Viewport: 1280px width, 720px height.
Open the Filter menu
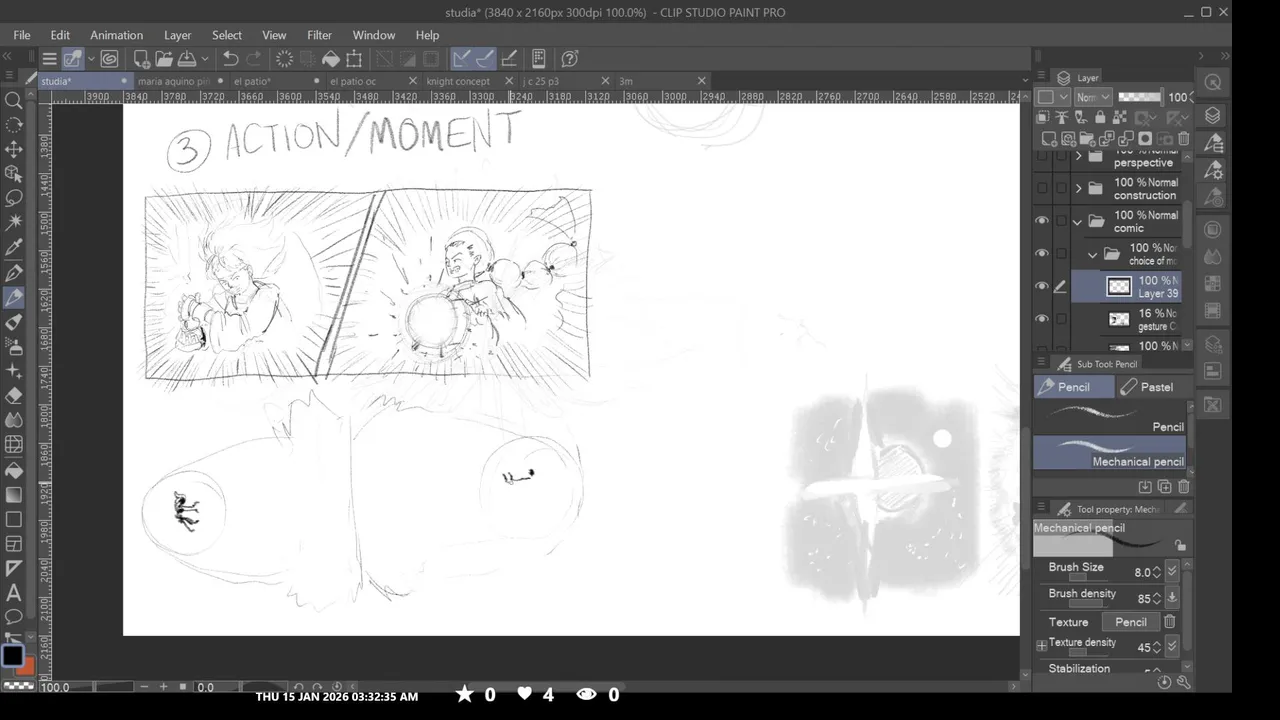(x=320, y=35)
